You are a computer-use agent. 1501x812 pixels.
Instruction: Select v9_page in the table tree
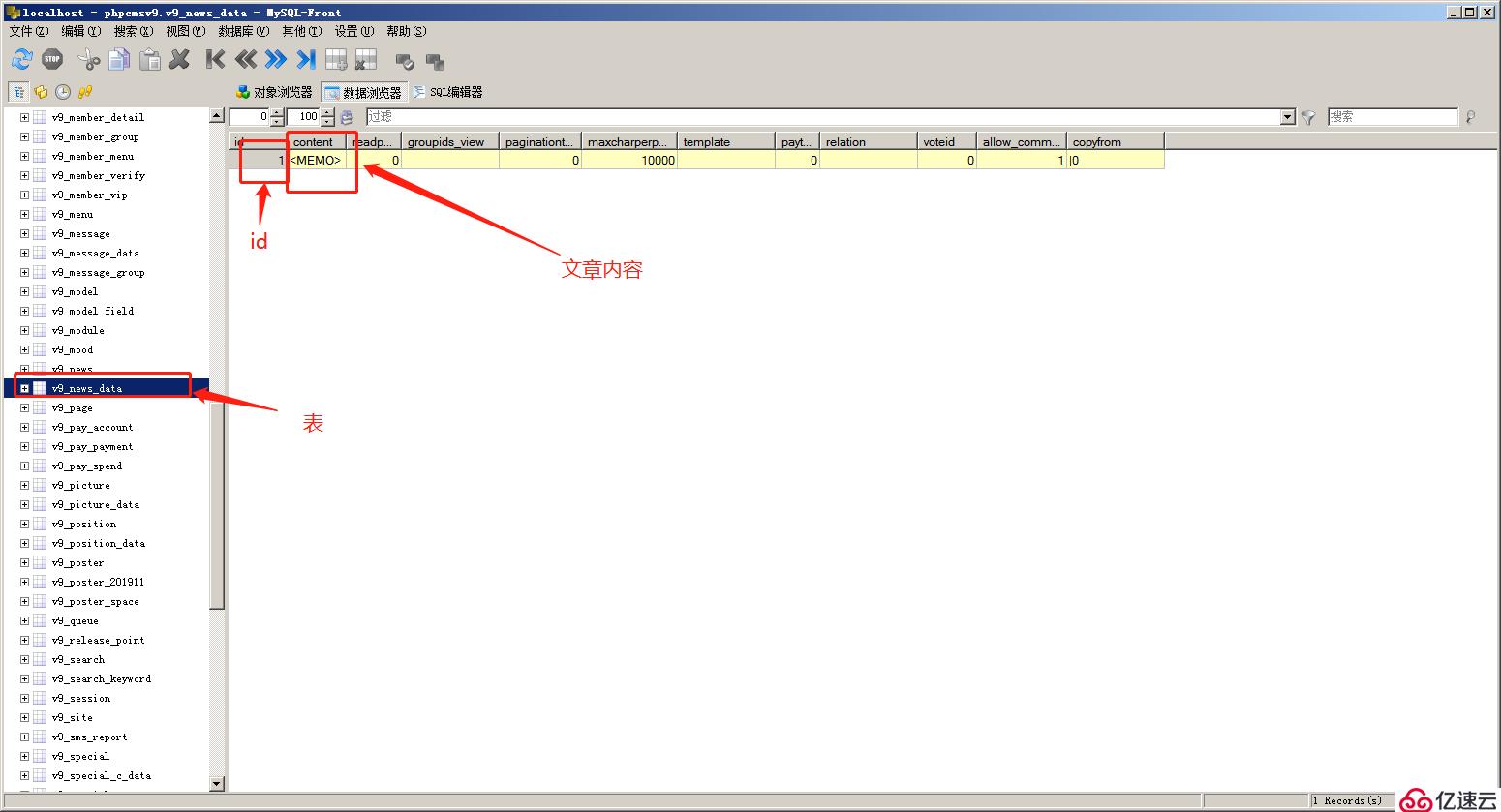pyautogui.click(x=73, y=407)
